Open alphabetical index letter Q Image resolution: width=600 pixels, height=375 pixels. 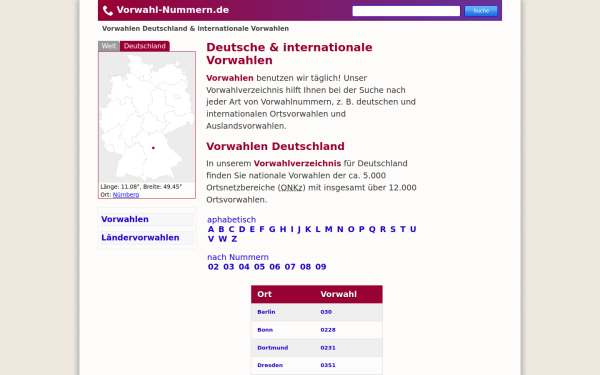click(x=372, y=229)
